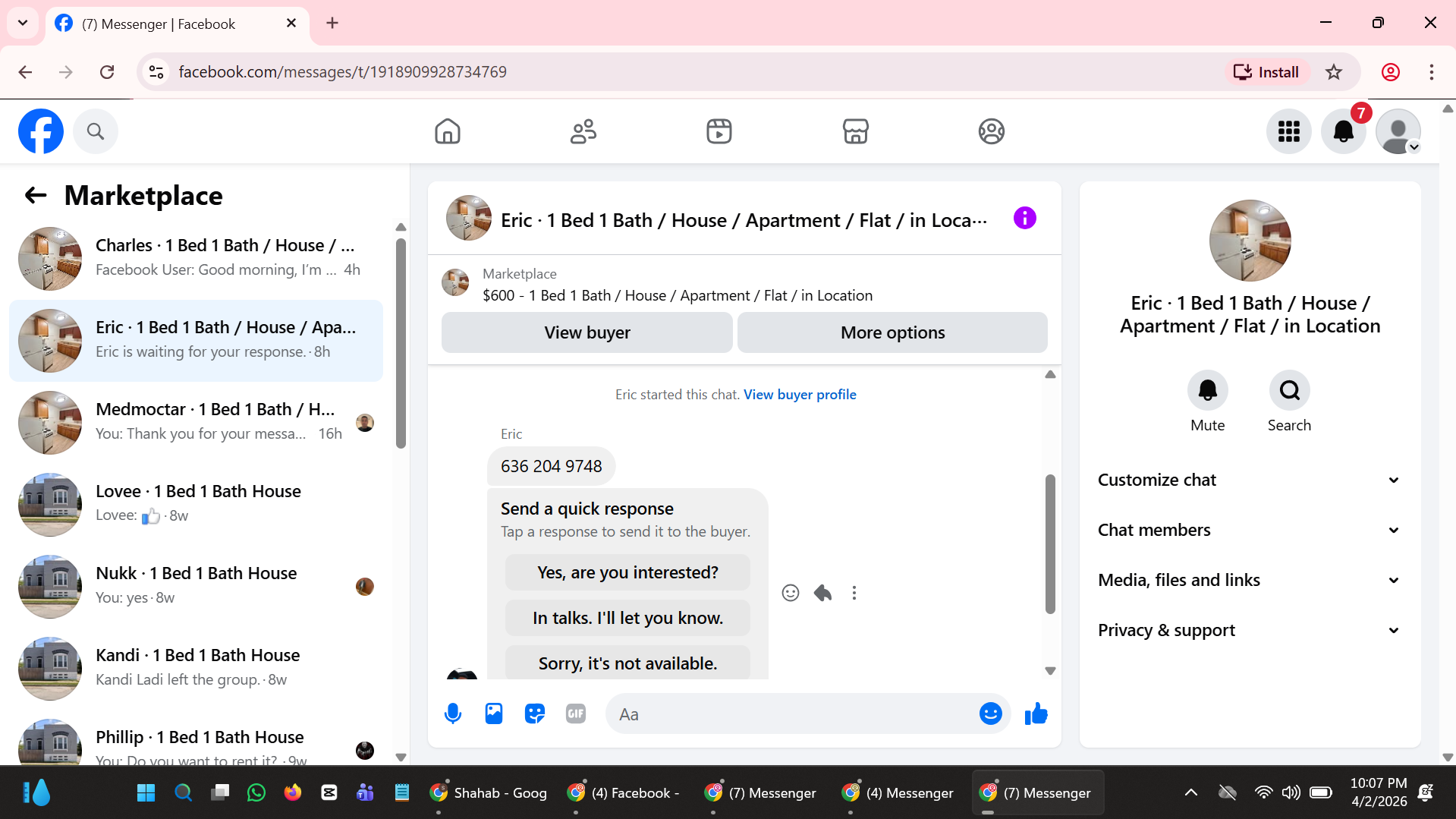Viewport: 1456px width, 819px height.
Task: Choose a sticker from sticker icon
Action: pos(535,713)
